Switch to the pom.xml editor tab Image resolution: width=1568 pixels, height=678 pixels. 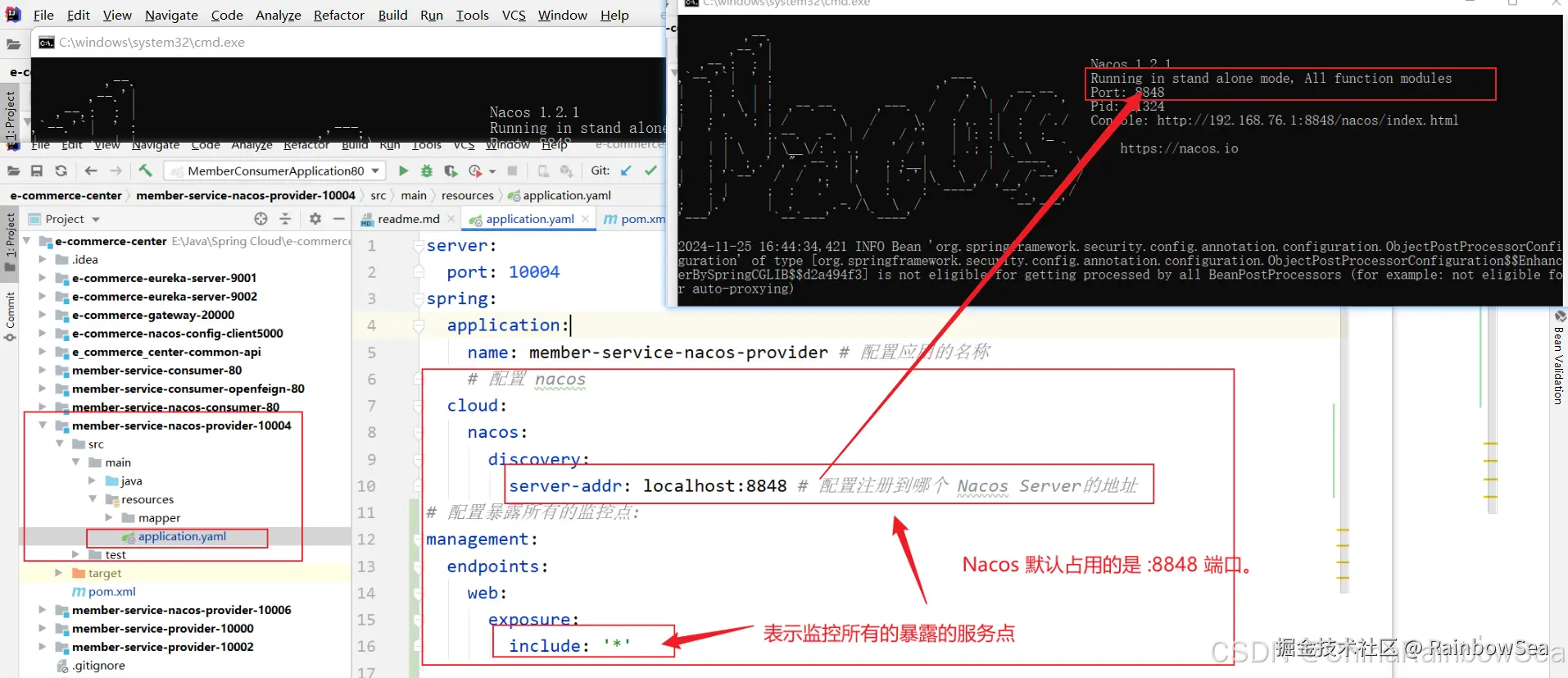634,219
